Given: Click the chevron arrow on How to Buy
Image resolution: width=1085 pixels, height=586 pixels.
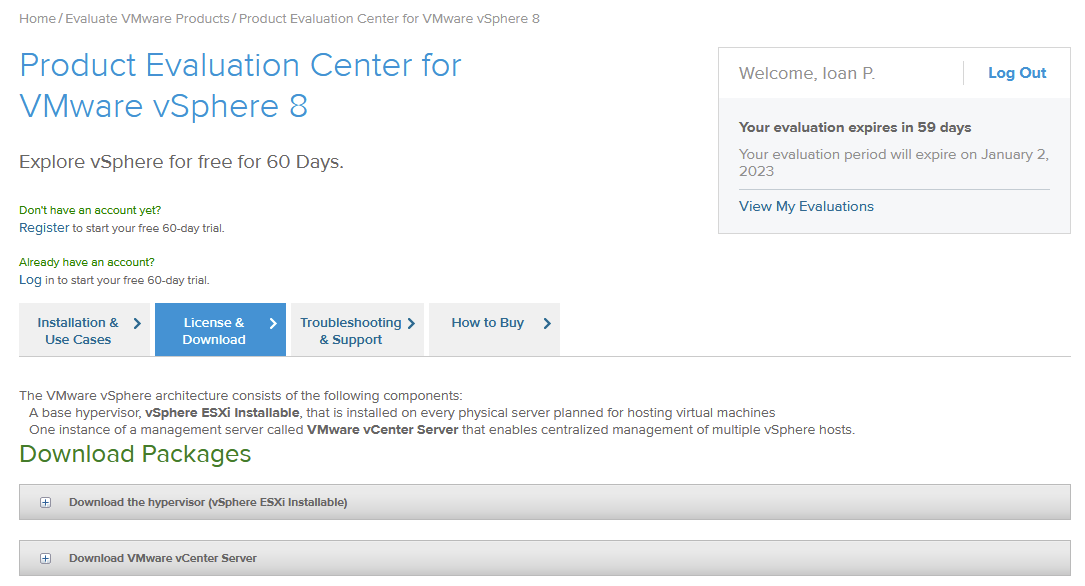Looking at the screenshot, I should 547,324.
